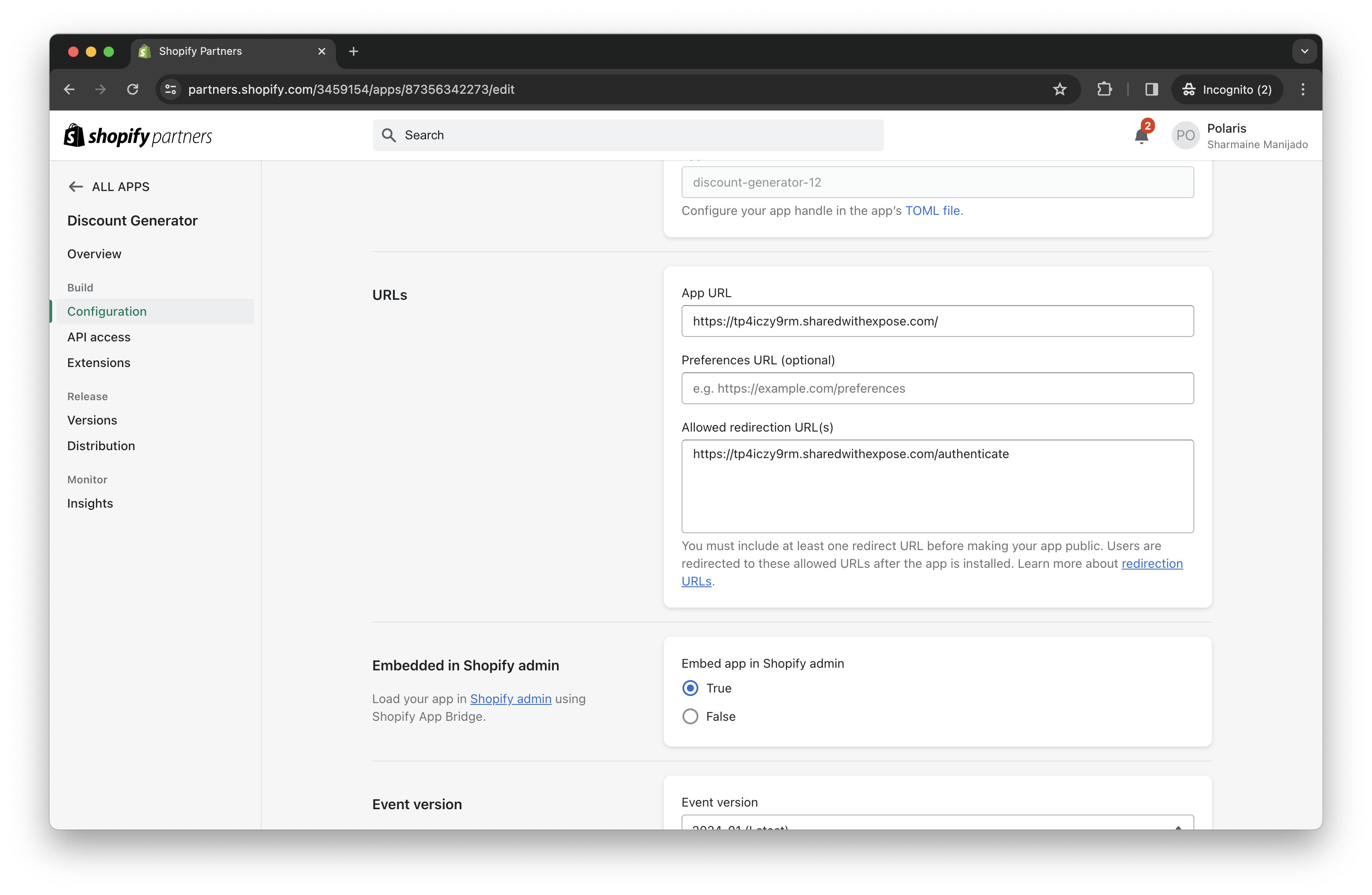
Task: Open the Event version dropdown
Action: pos(938,823)
